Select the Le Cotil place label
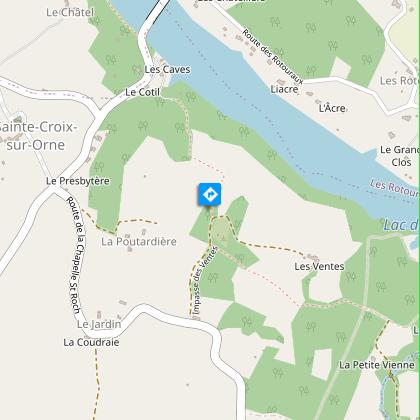This screenshot has height=420, width=420. [143, 92]
